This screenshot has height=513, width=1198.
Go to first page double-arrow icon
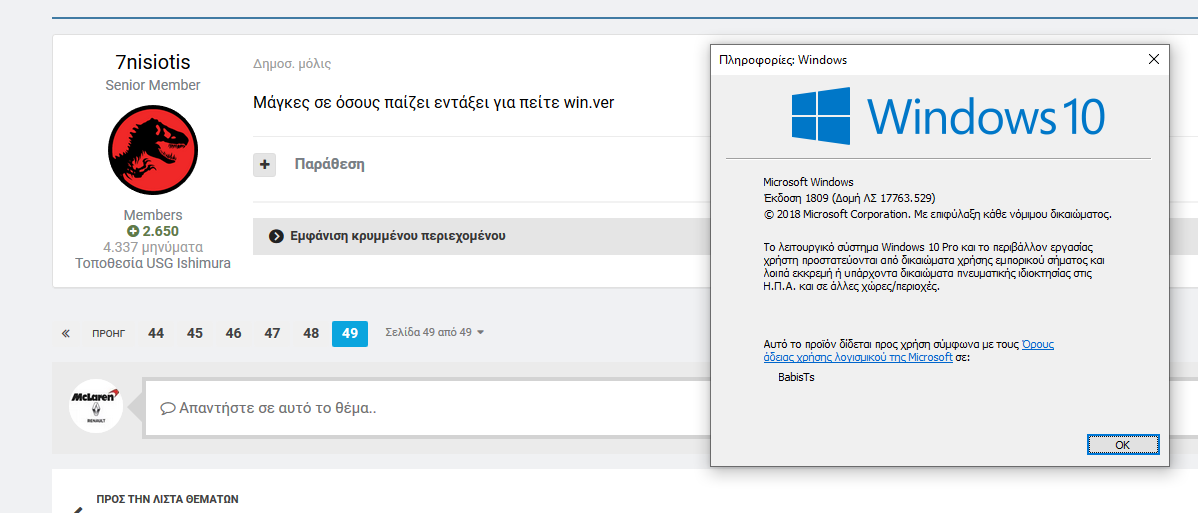[66, 333]
